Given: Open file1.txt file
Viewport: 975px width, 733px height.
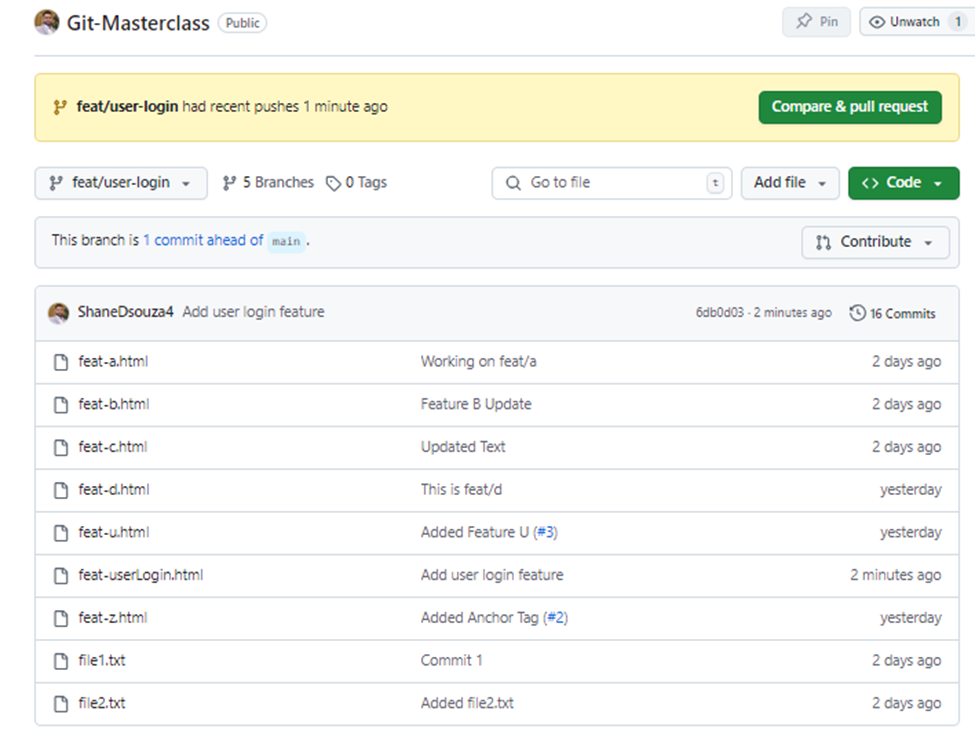Looking at the screenshot, I should pos(102,660).
